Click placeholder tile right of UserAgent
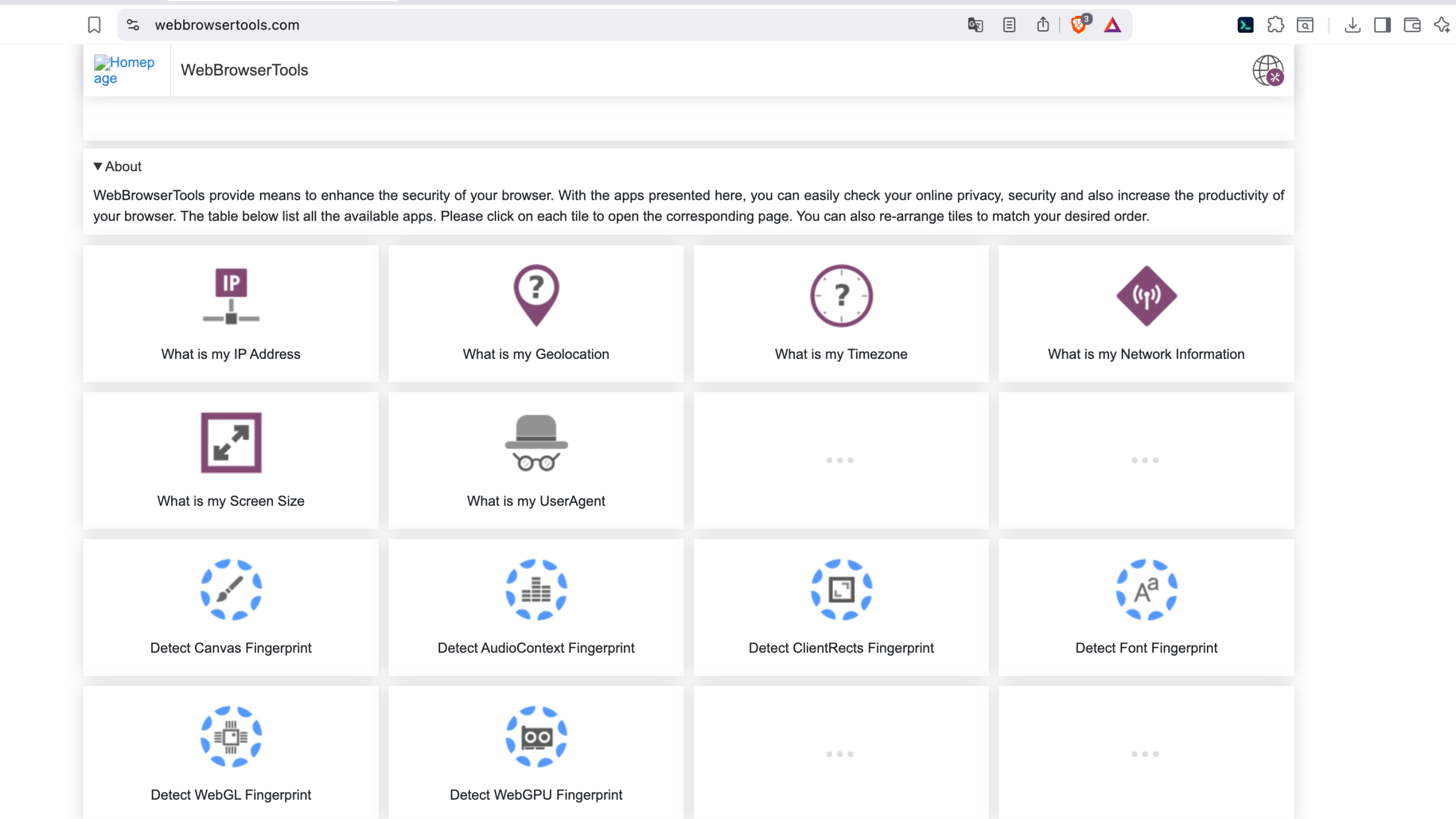 [841, 460]
